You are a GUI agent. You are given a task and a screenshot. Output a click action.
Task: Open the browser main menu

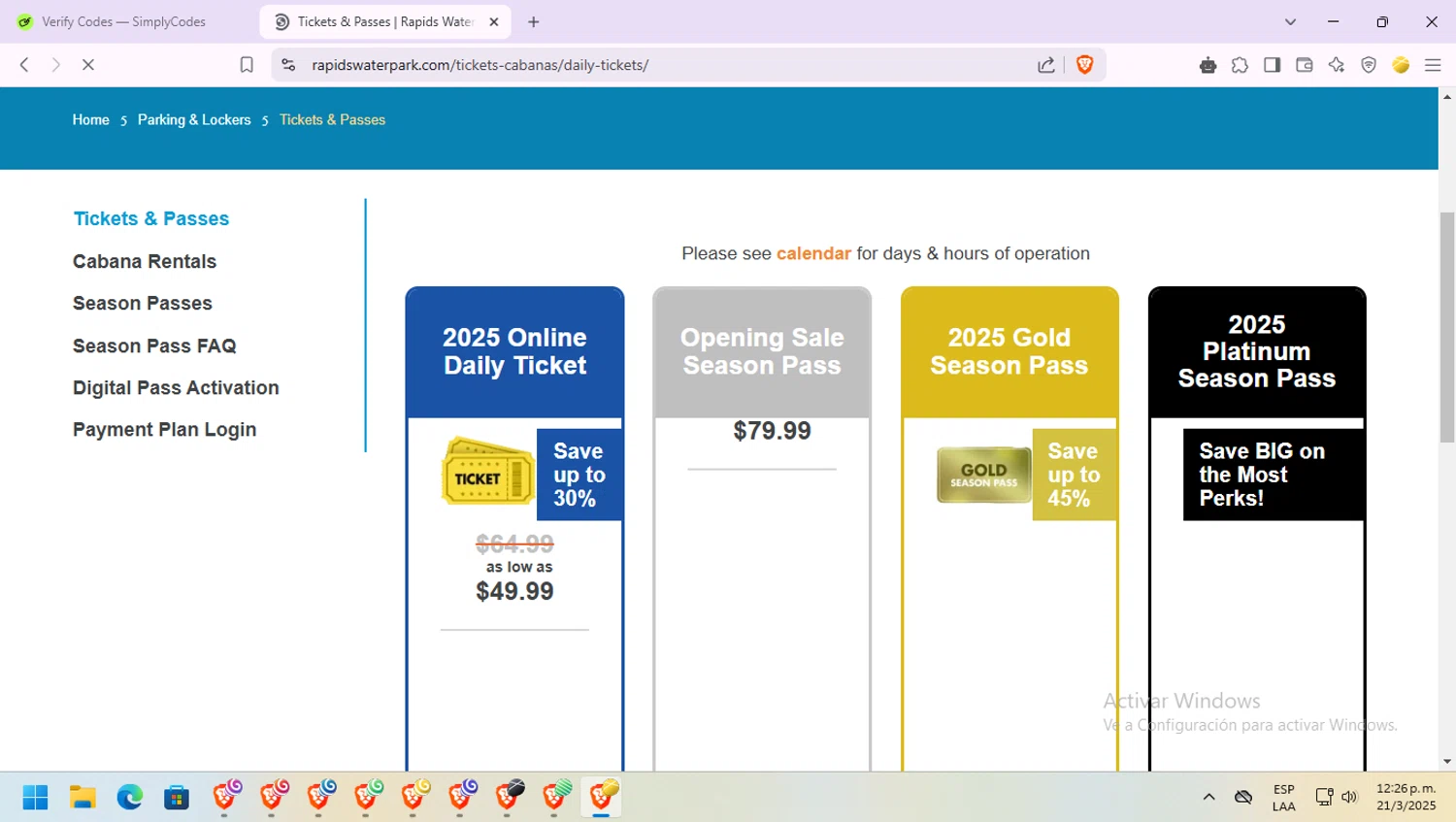[1433, 65]
